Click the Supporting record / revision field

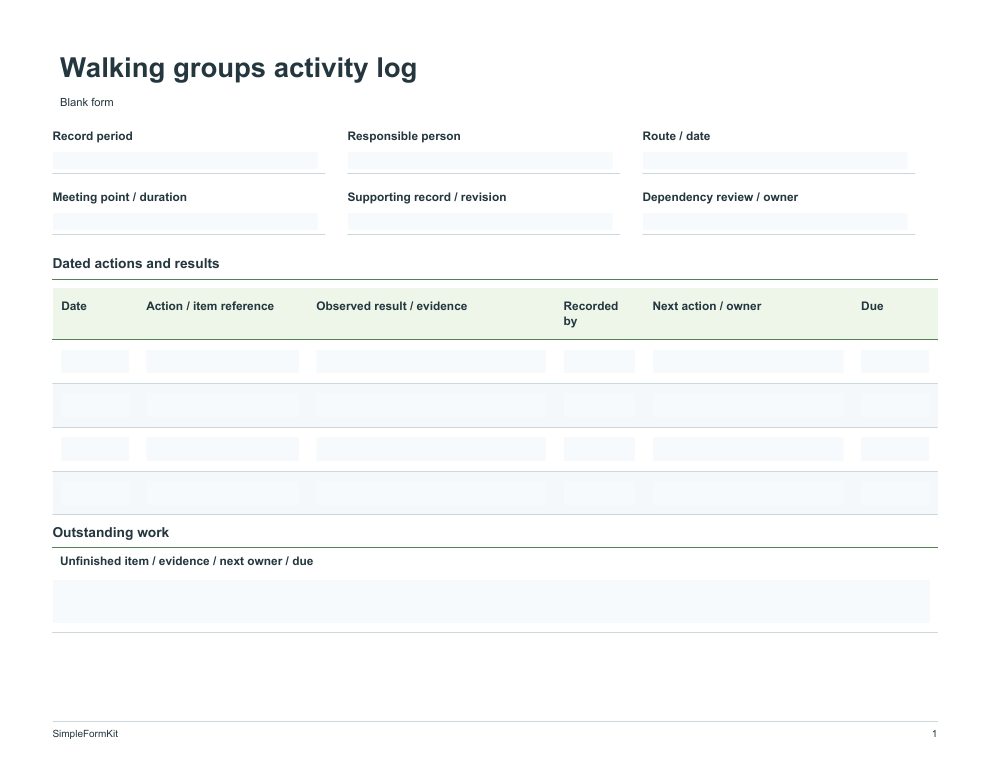tap(480, 222)
